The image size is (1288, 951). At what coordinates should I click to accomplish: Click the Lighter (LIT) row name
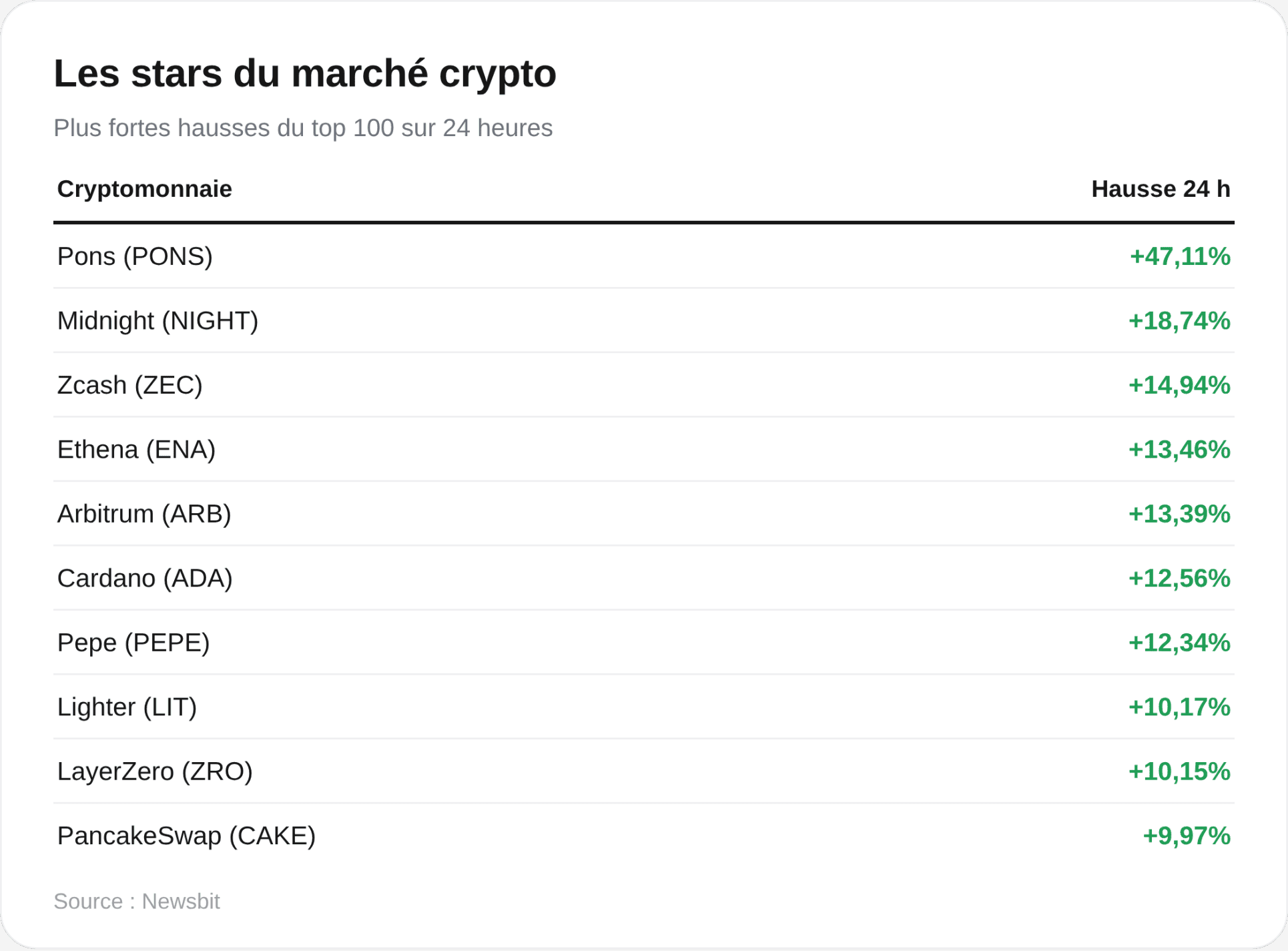[127, 707]
